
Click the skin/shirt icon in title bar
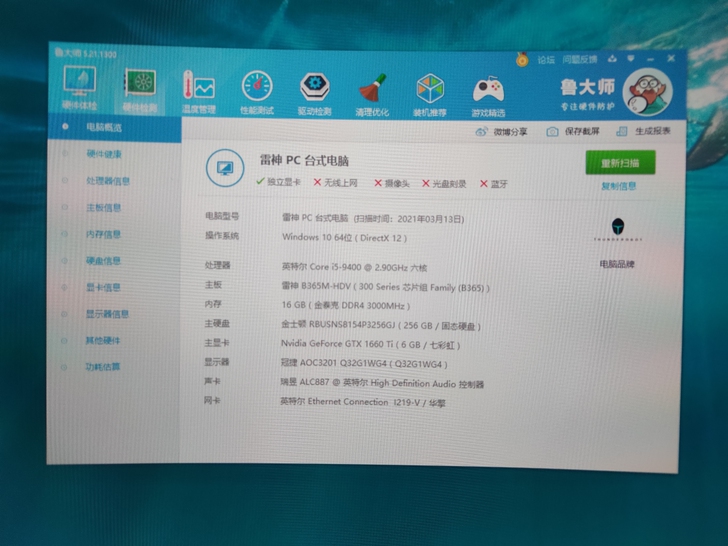pyautogui.click(x=612, y=58)
